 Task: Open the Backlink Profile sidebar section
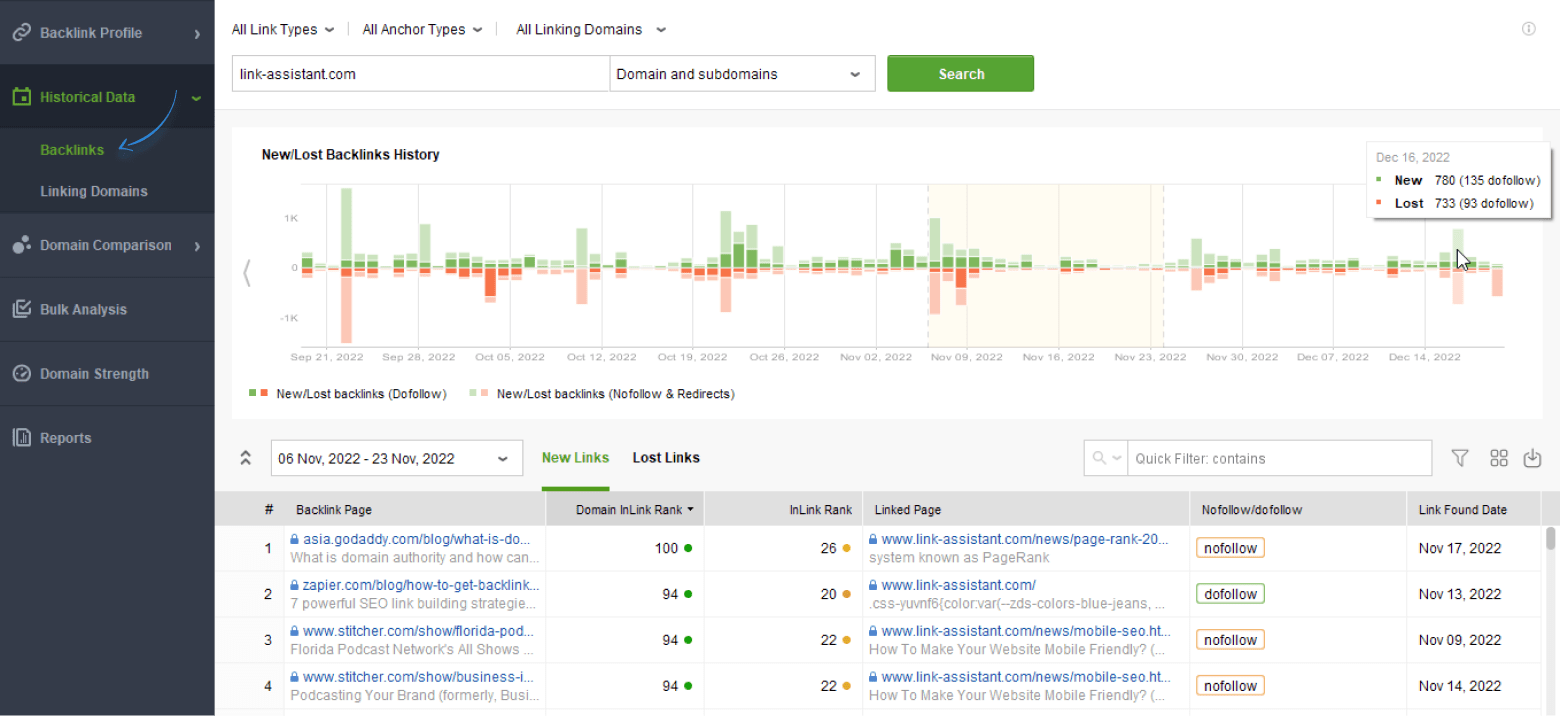coord(107,33)
